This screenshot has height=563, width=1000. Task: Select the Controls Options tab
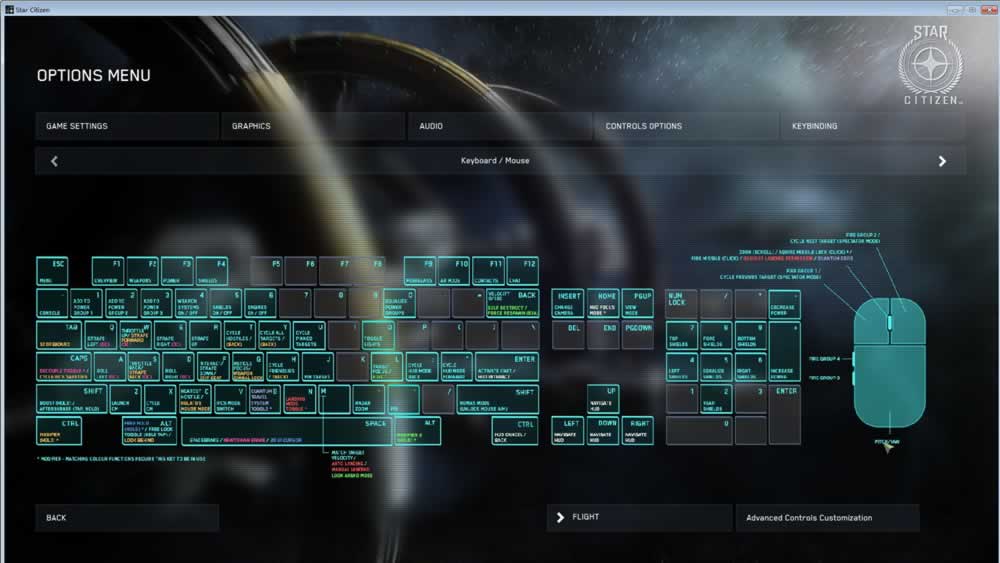coord(686,126)
